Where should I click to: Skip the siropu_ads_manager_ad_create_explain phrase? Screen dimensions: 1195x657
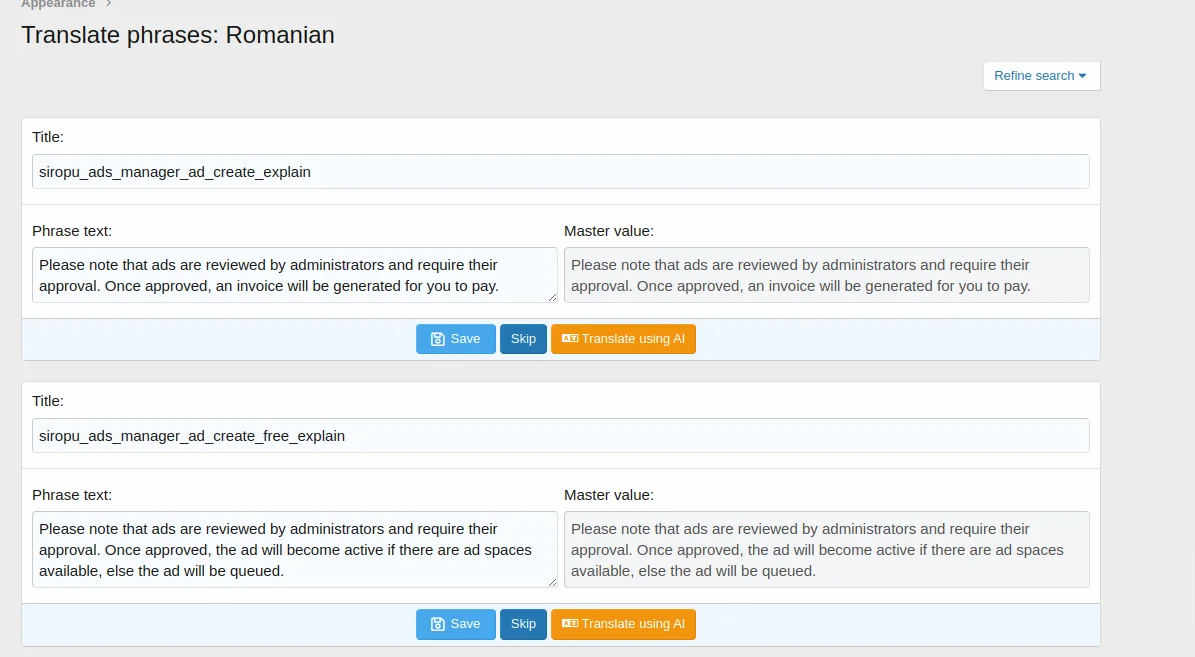(x=523, y=339)
